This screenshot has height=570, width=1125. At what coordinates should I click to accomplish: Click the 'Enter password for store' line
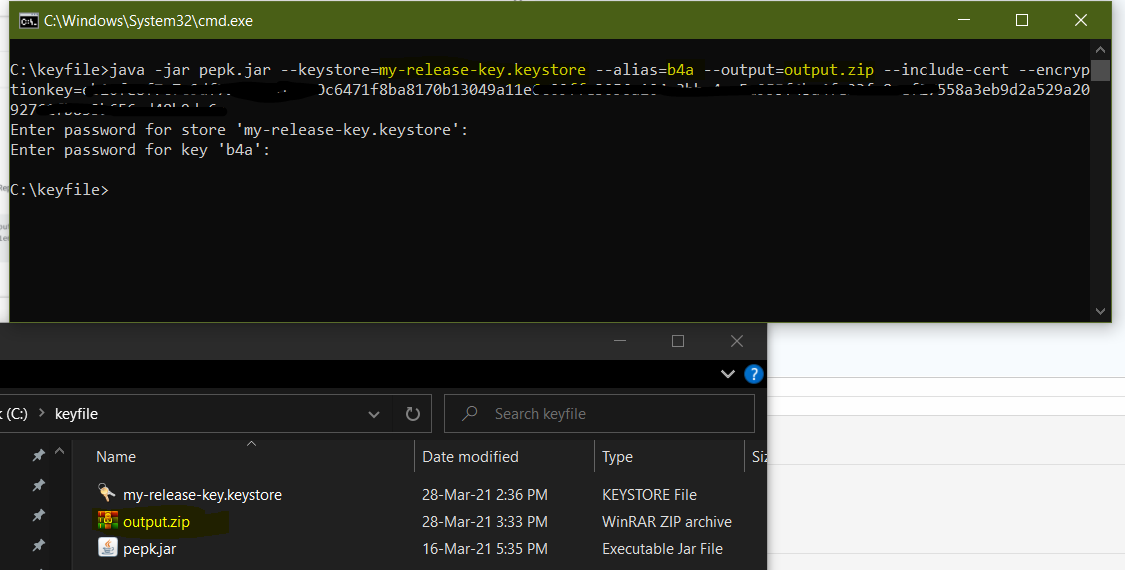click(239, 130)
